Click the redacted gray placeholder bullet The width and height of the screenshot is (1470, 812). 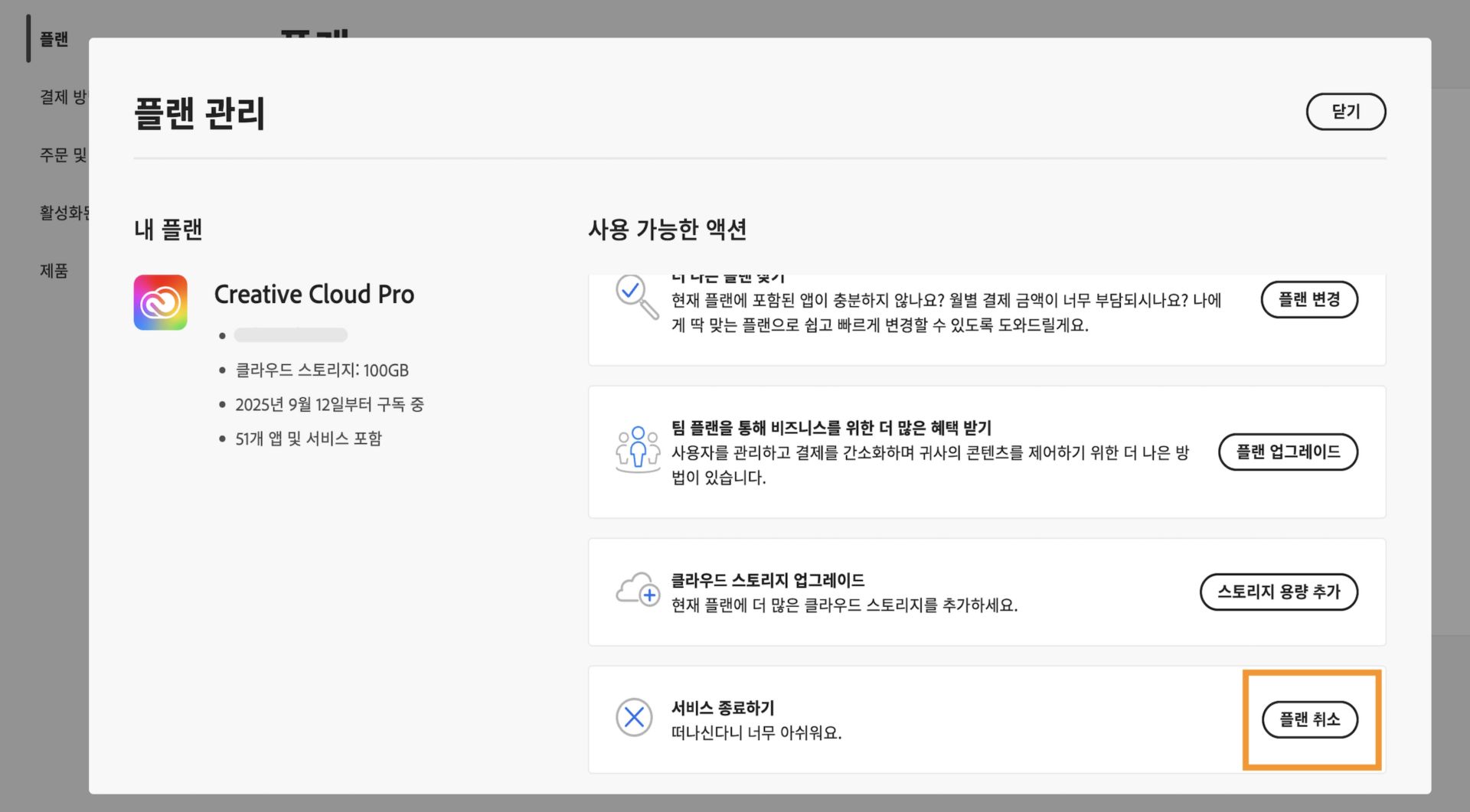[291, 335]
